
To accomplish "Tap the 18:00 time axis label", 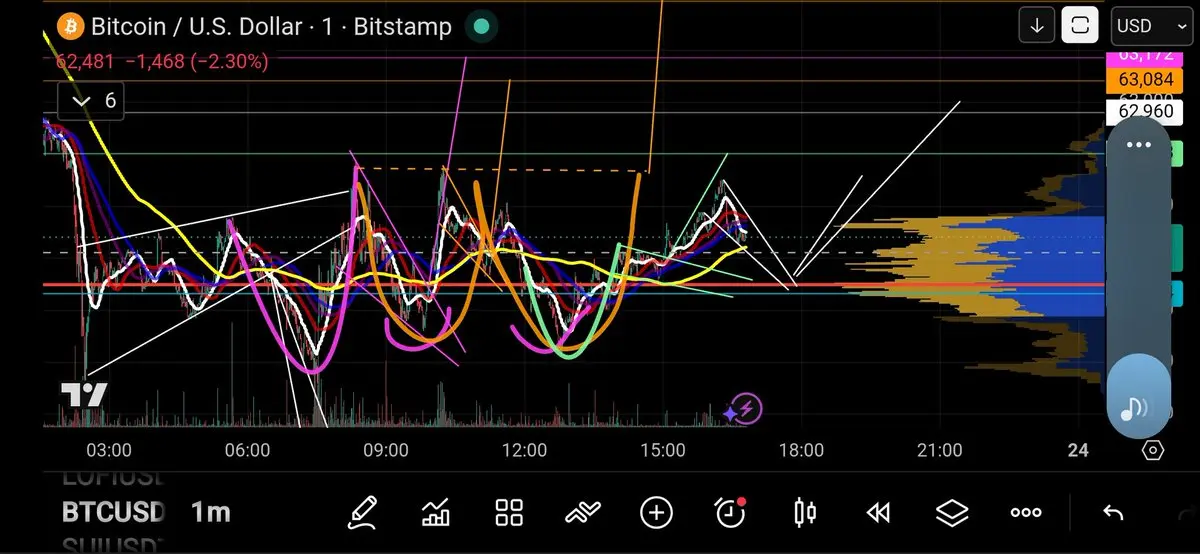I will point(801,451).
